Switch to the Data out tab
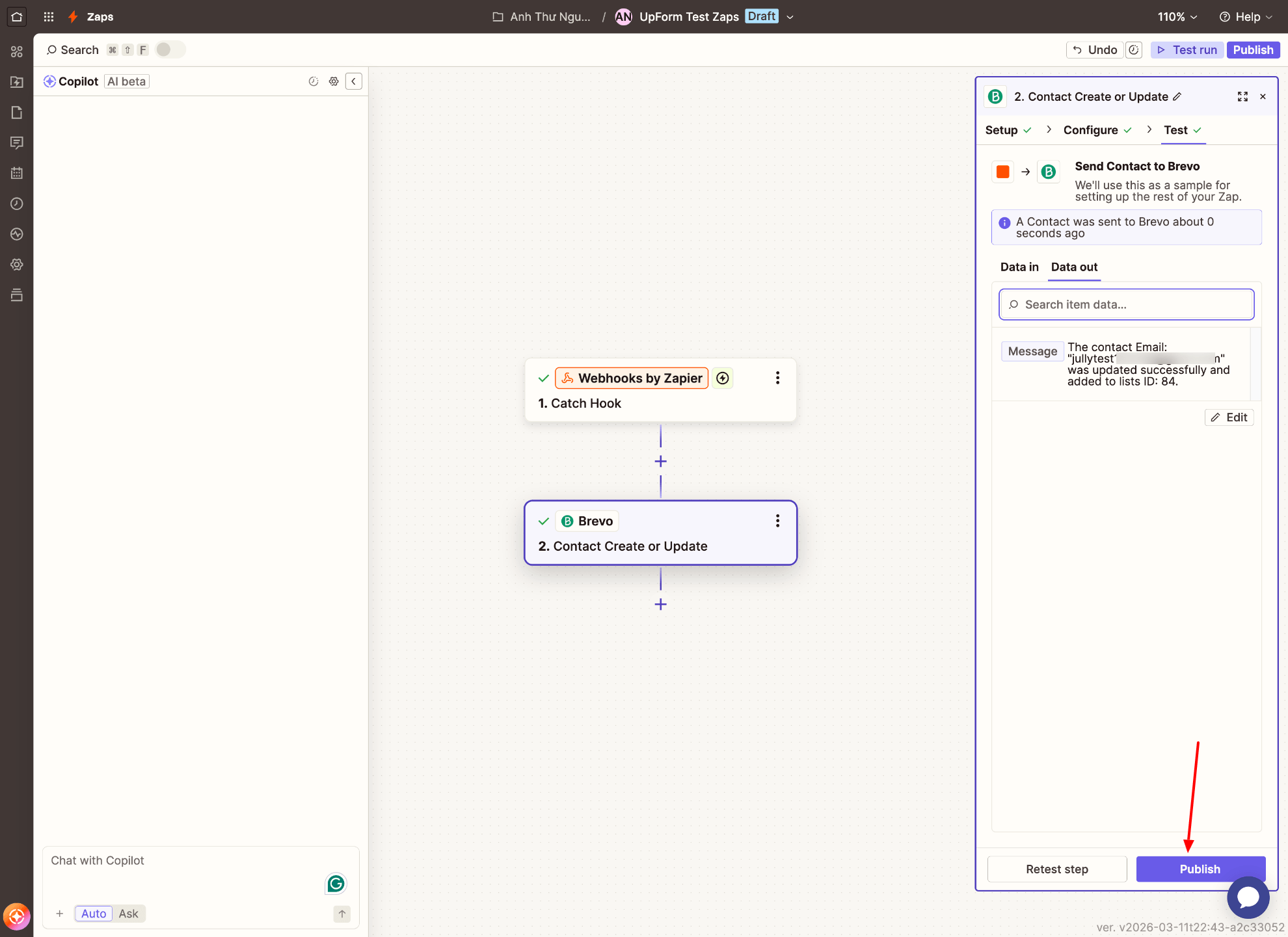Screen dimensions: 1288x937 [1074, 267]
